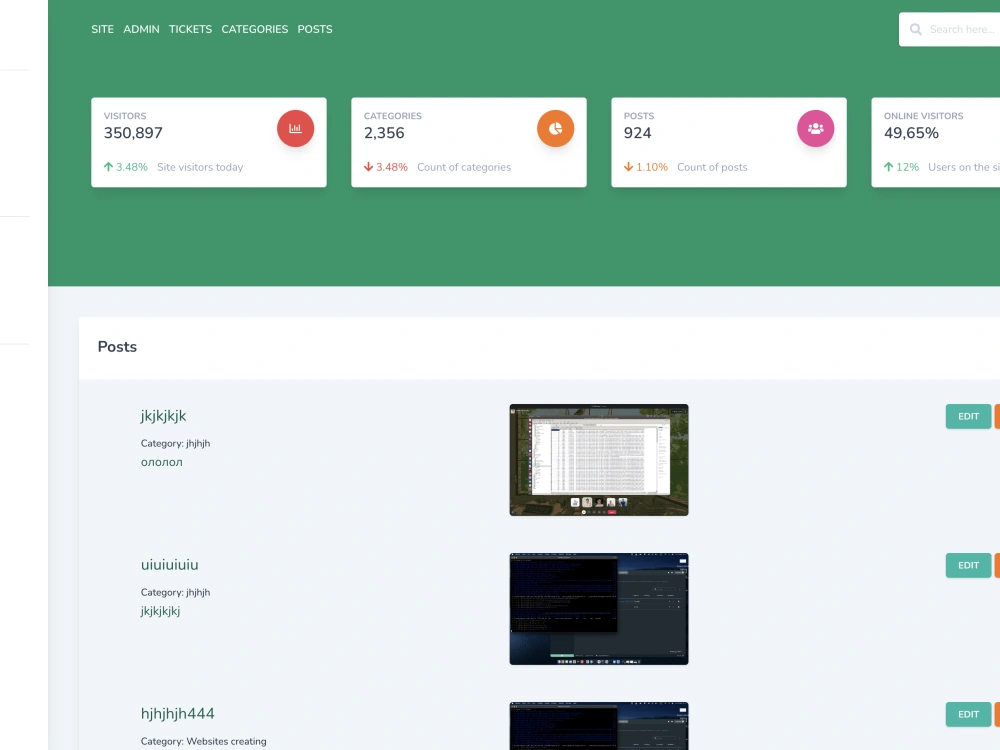Go to the TICKETS section
This screenshot has height=750, width=1000.
click(x=190, y=29)
